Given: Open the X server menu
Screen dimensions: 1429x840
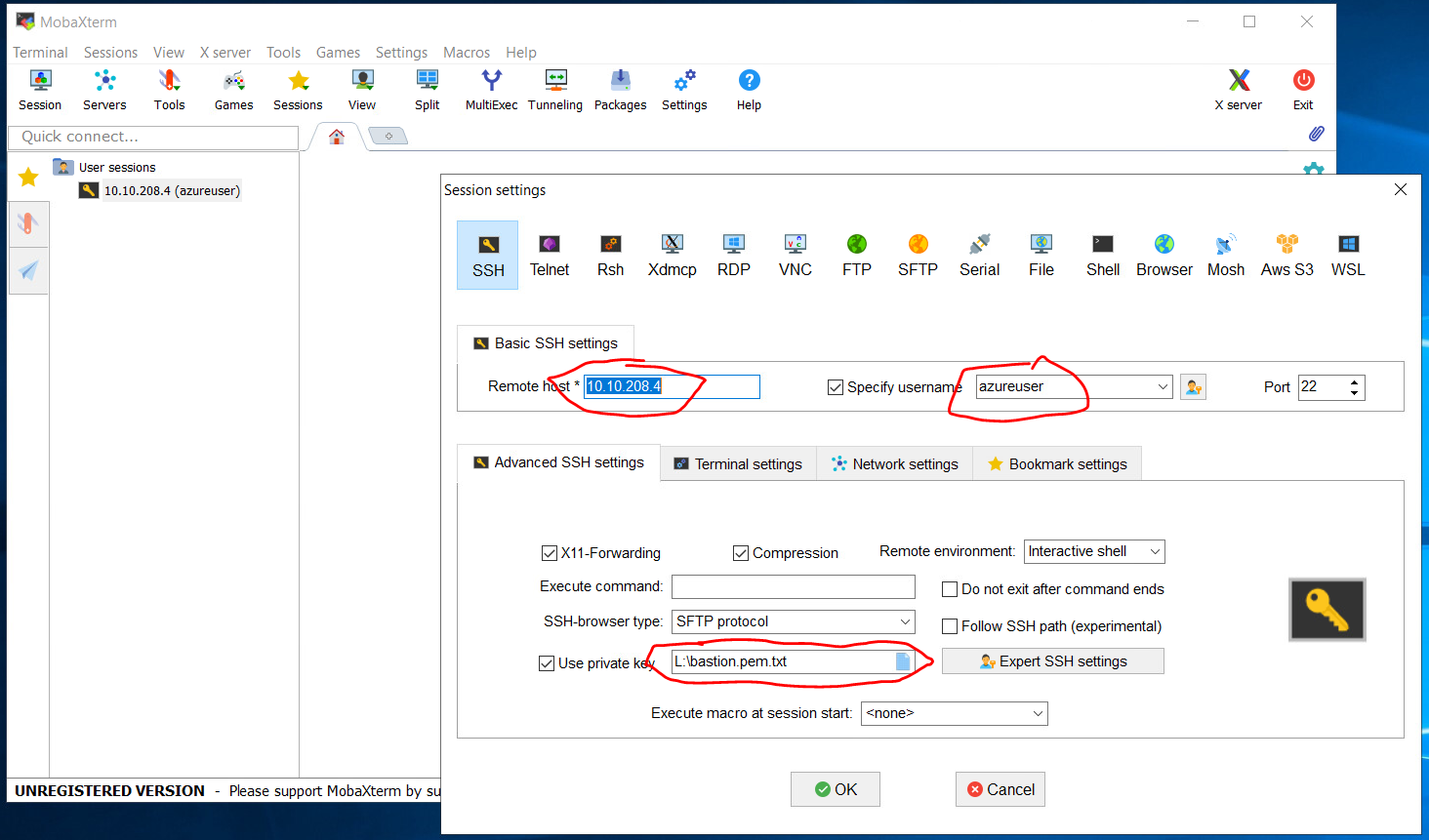Looking at the screenshot, I should [x=225, y=53].
